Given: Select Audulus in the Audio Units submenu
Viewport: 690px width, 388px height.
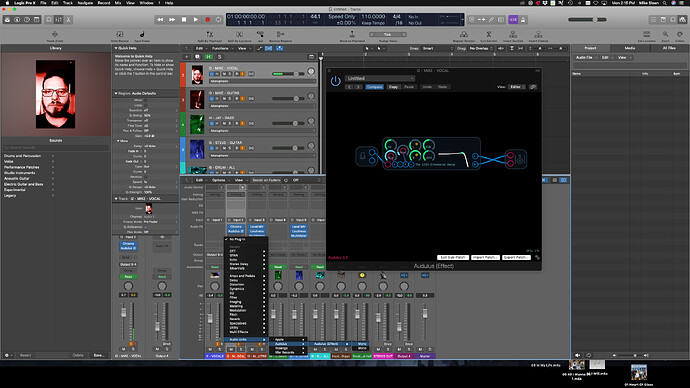Looking at the screenshot, I should [x=289, y=344].
